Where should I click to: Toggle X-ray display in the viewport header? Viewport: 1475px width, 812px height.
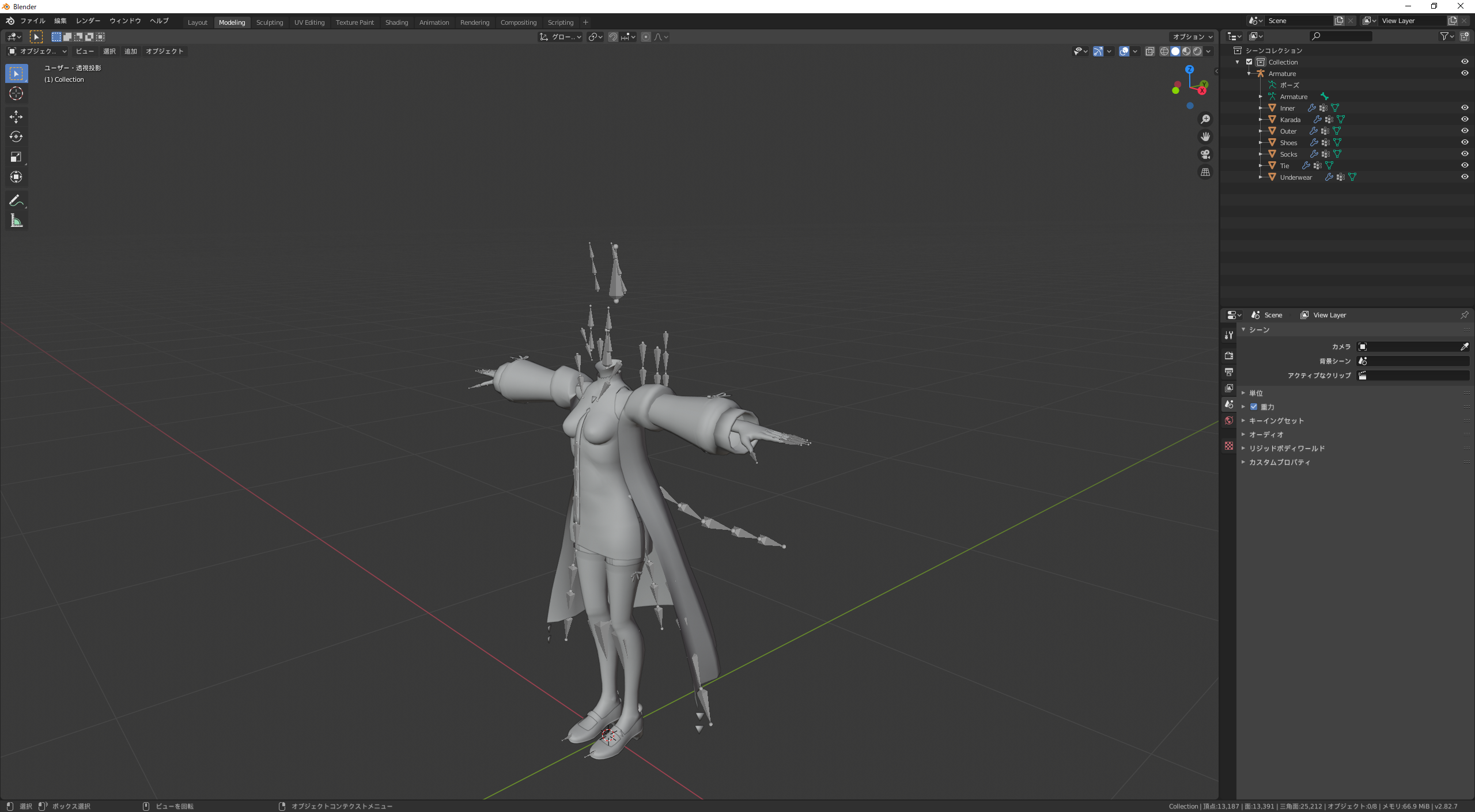[1149, 52]
